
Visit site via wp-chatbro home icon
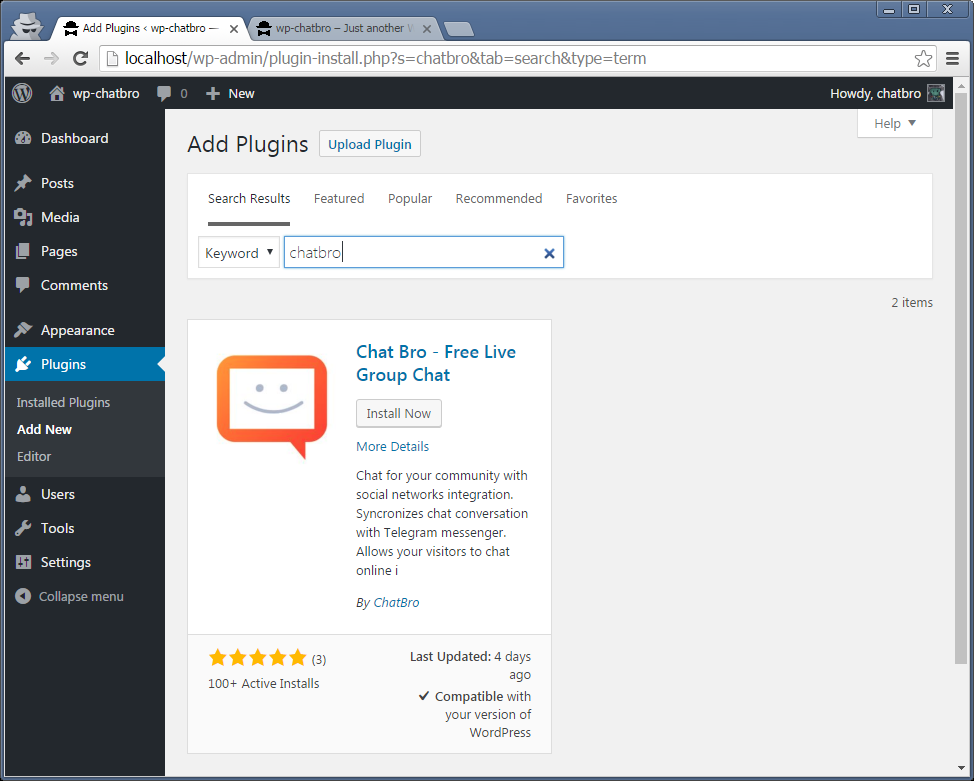(57, 93)
